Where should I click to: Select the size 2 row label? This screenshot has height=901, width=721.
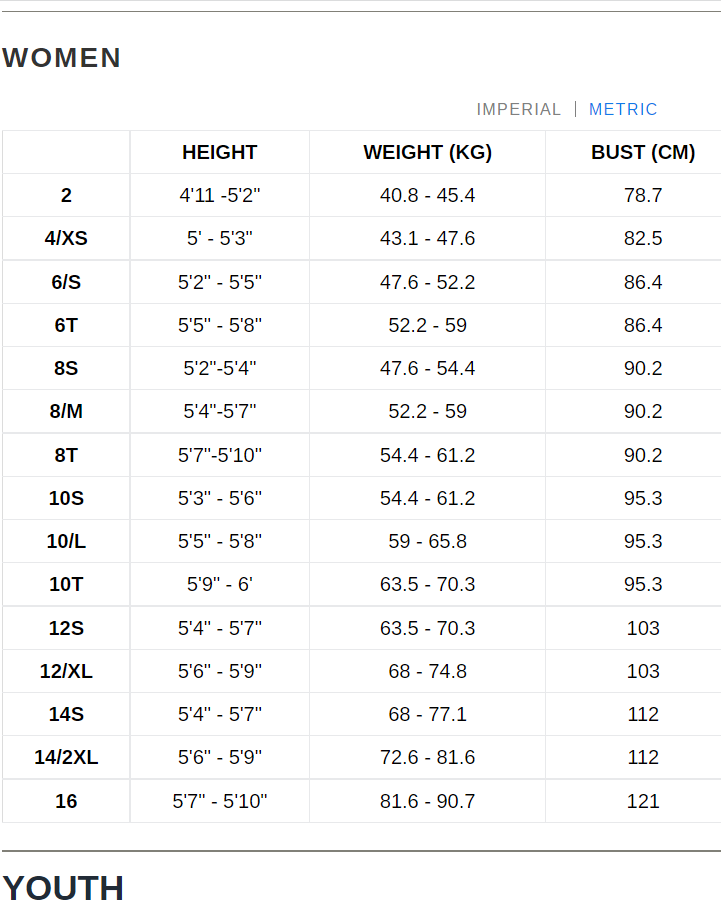pyautogui.click(x=66, y=195)
